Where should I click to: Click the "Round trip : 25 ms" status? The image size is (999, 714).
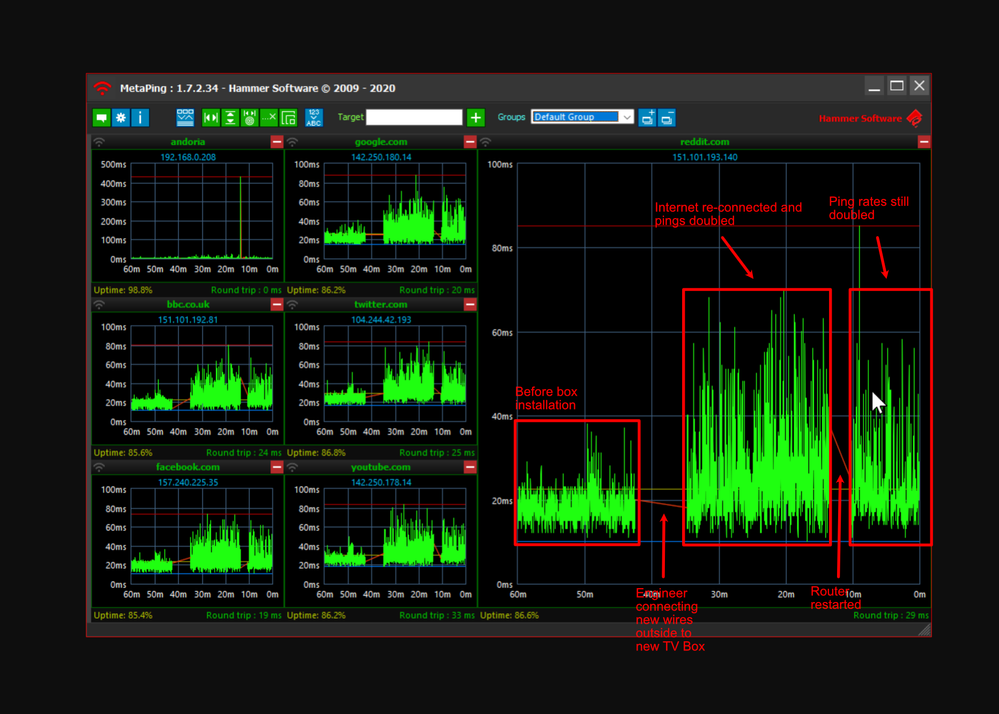[437, 453]
